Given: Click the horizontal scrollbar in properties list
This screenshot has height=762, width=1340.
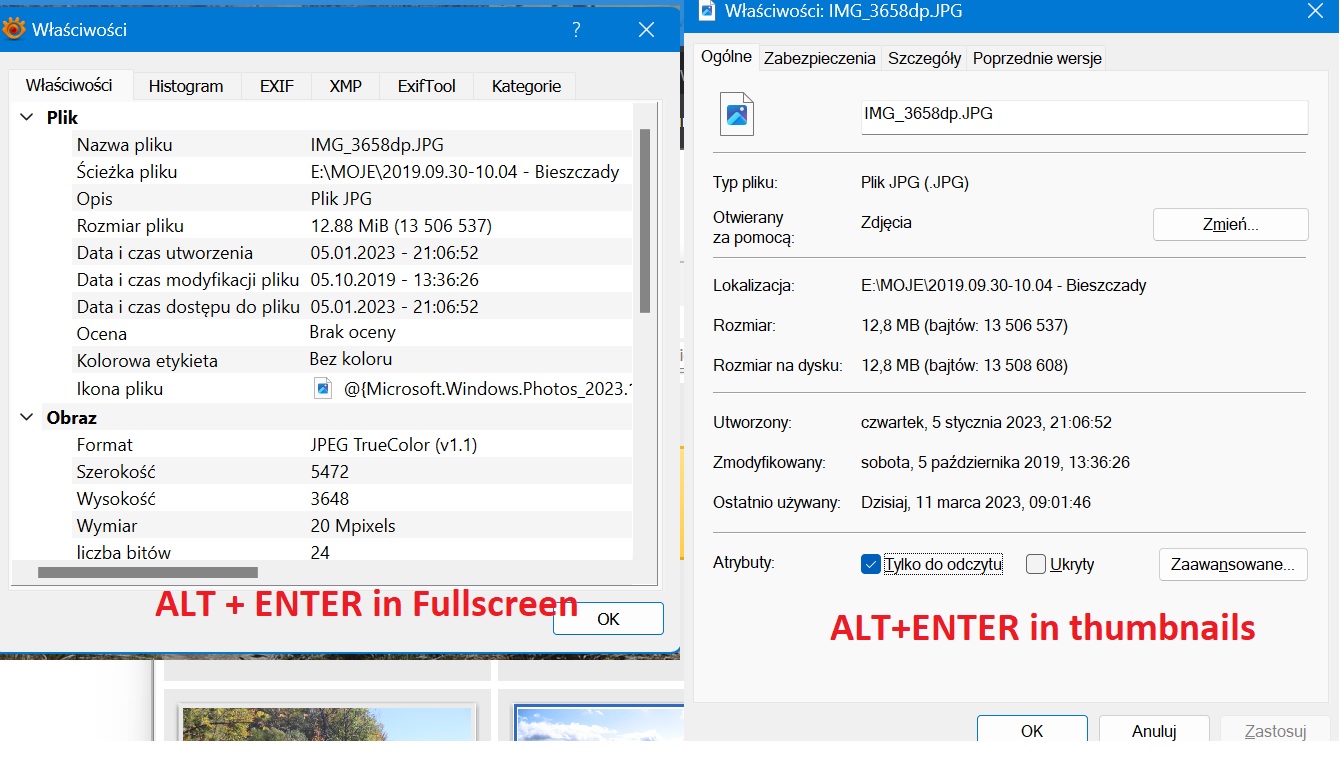Looking at the screenshot, I should point(148,573).
